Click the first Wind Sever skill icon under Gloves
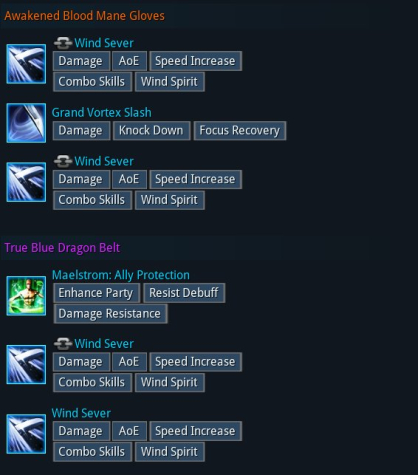This screenshot has width=418, height=475. pyautogui.click(x=26, y=64)
